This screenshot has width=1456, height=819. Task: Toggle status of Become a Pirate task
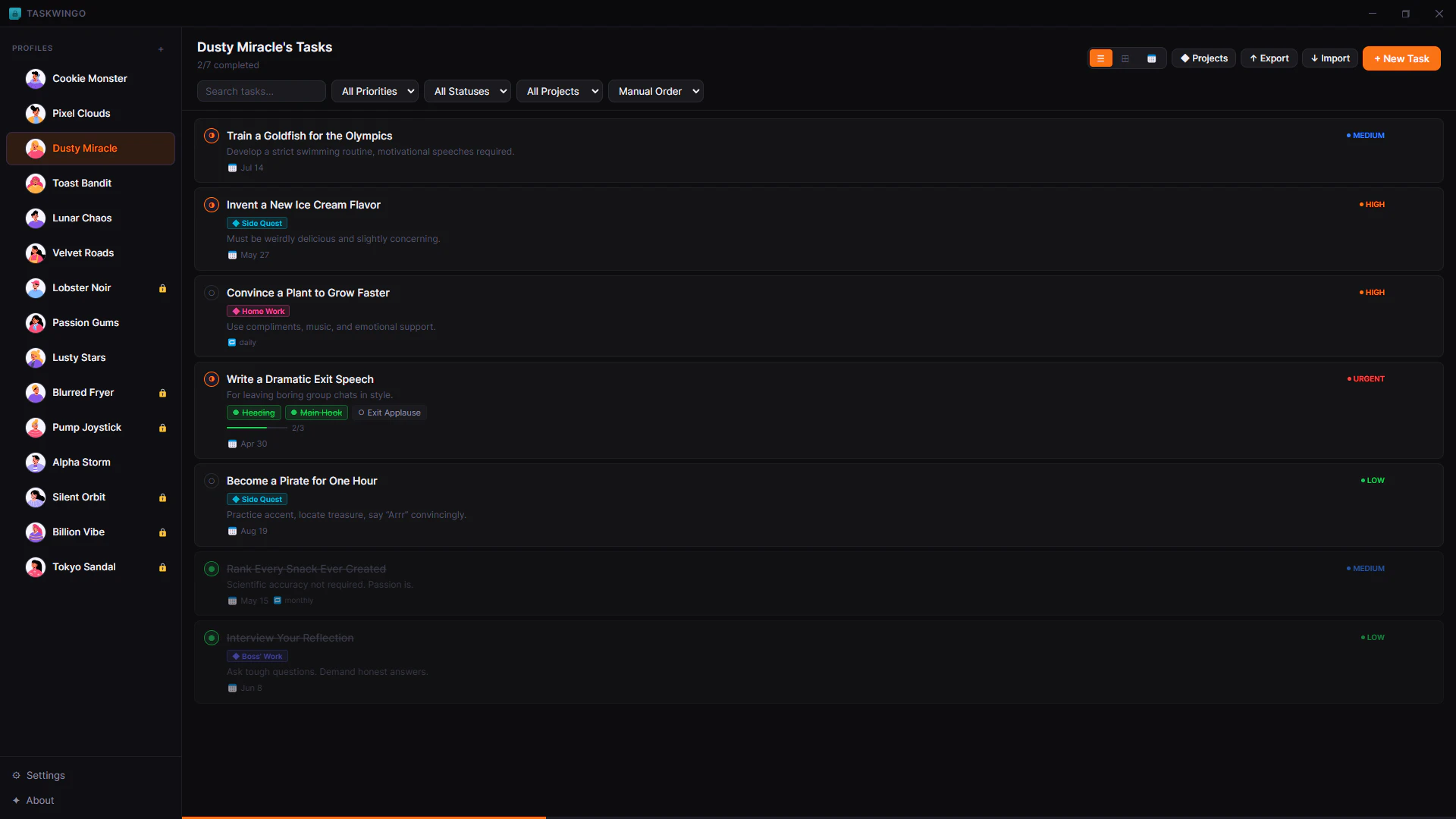click(x=212, y=481)
